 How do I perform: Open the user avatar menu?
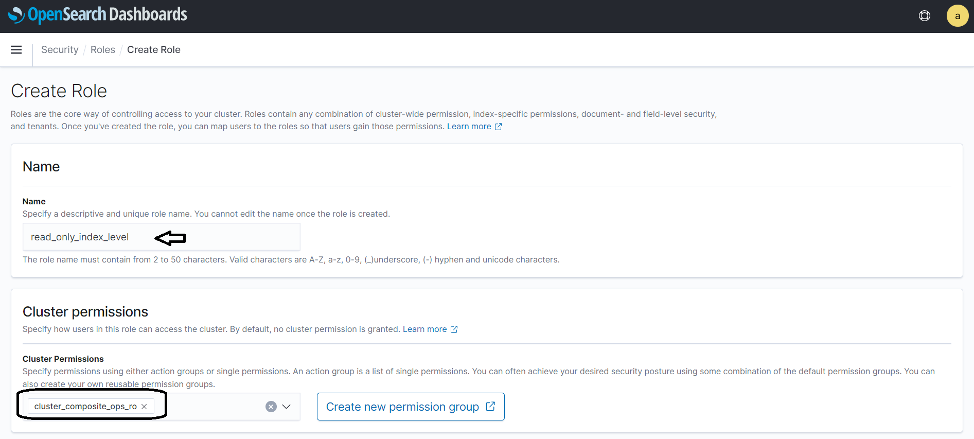coord(957,16)
